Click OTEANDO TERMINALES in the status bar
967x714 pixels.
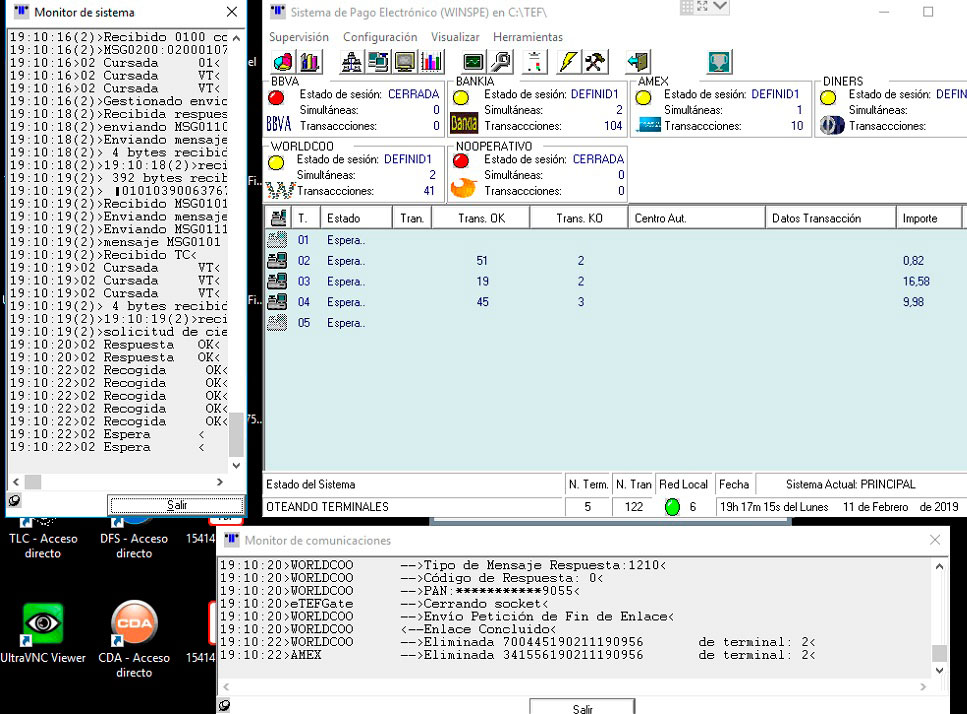(x=327, y=507)
